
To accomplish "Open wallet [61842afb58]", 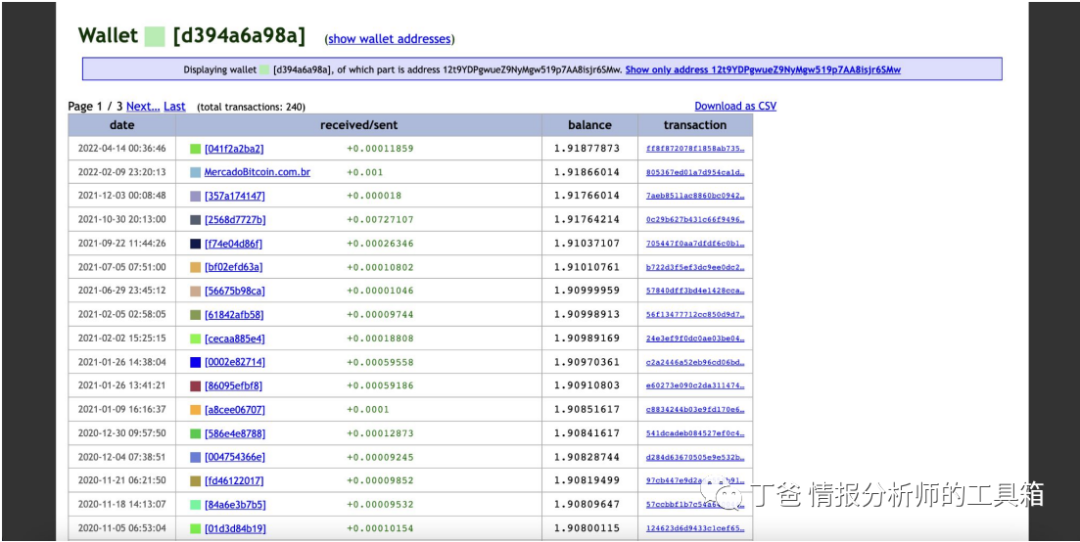I will pyautogui.click(x=234, y=315).
